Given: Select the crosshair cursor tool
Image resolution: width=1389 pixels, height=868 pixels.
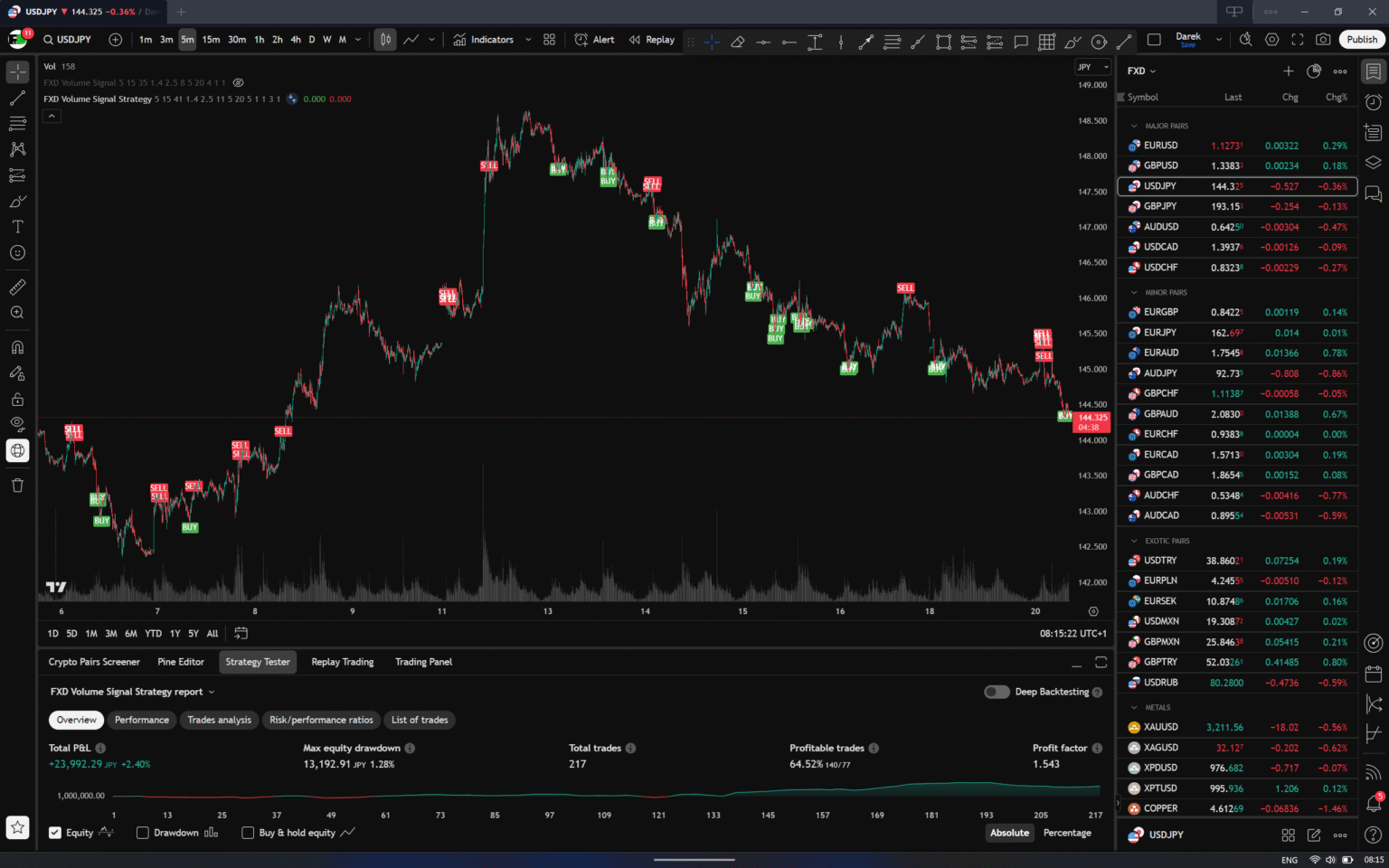Looking at the screenshot, I should pyautogui.click(x=17, y=71).
